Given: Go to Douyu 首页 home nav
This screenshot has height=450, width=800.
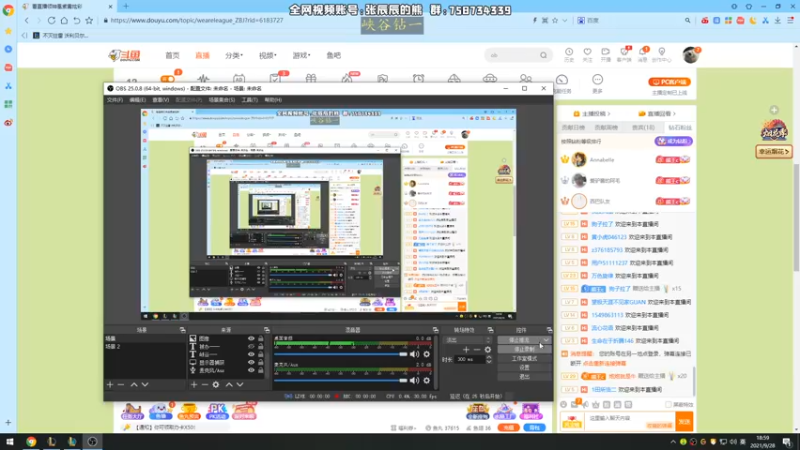Looking at the screenshot, I should pyautogui.click(x=172, y=55).
